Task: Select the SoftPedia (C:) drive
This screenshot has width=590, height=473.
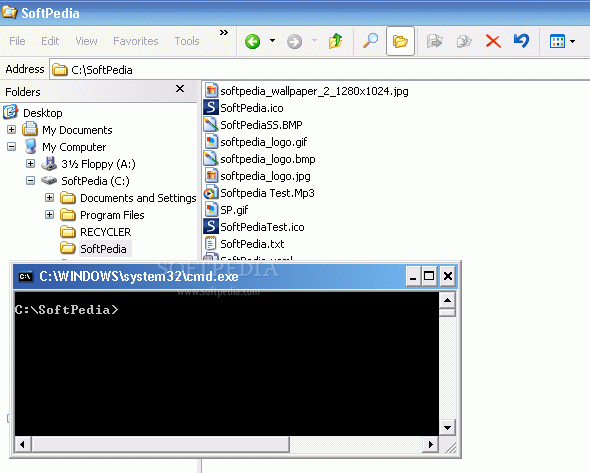Action: point(95,181)
